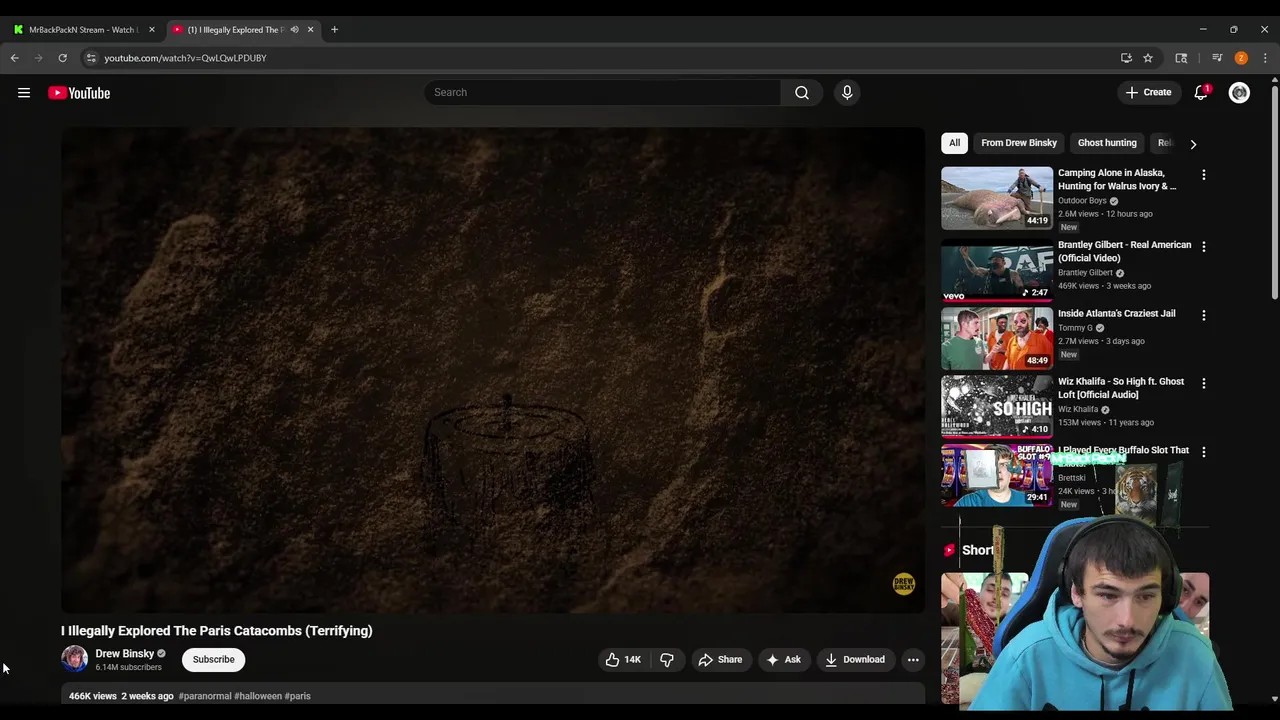Image resolution: width=1280 pixels, height=720 pixels.
Task: Click the Create button
Action: (x=1148, y=92)
